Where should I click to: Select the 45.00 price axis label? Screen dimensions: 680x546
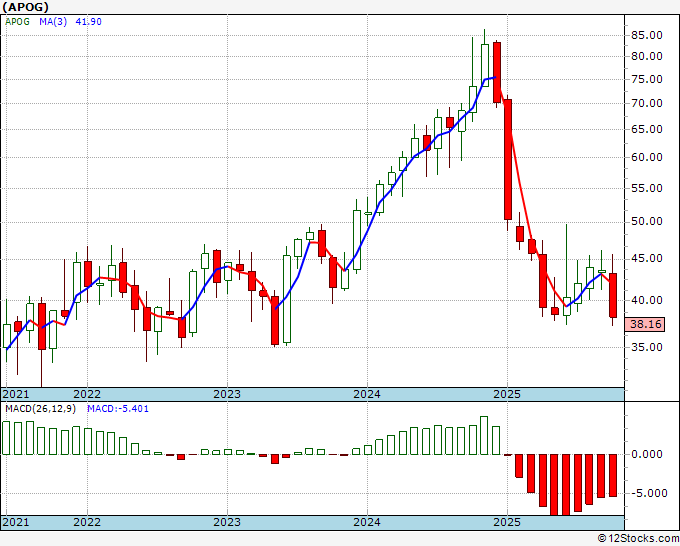pos(647,258)
